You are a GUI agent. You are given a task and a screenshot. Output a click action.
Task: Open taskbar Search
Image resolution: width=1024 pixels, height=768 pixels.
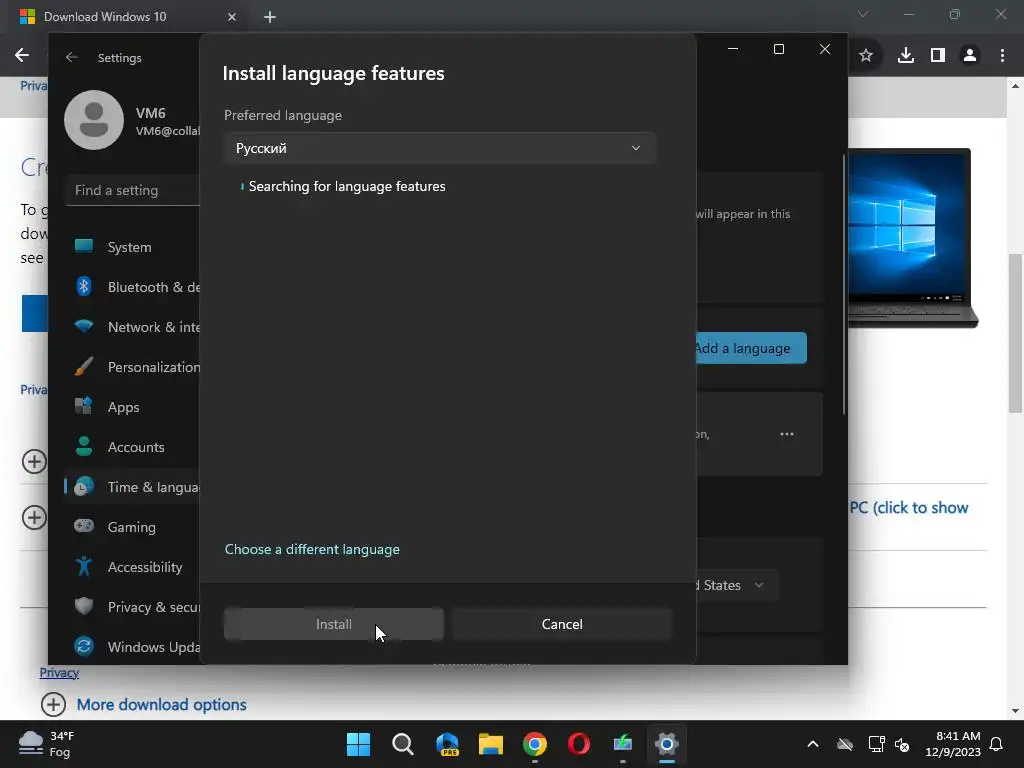(402, 744)
